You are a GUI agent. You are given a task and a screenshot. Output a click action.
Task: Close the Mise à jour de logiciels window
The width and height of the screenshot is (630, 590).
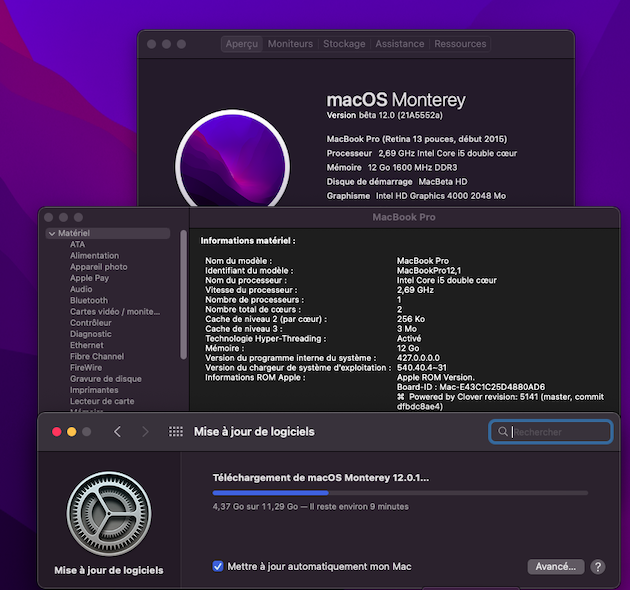pyautogui.click(x=57, y=432)
